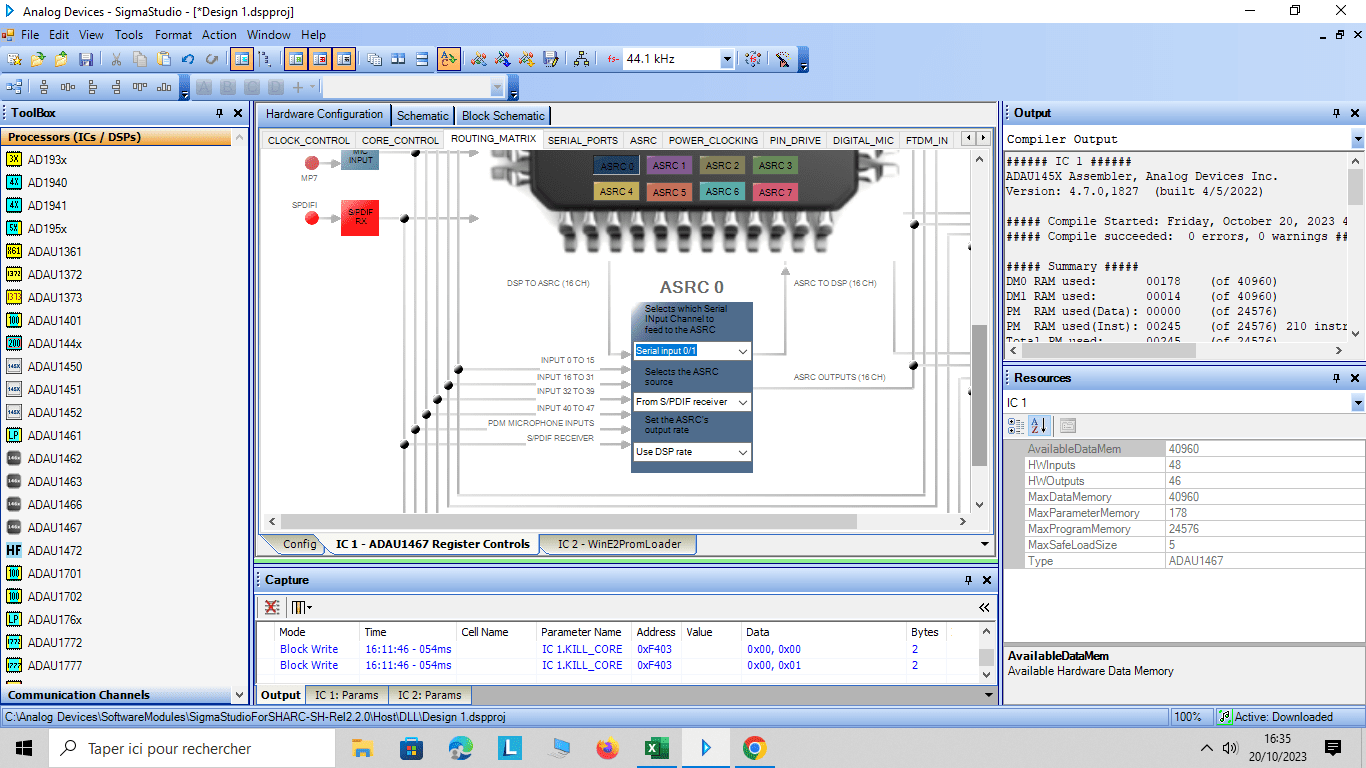Click the Undo arrow icon

(187, 59)
